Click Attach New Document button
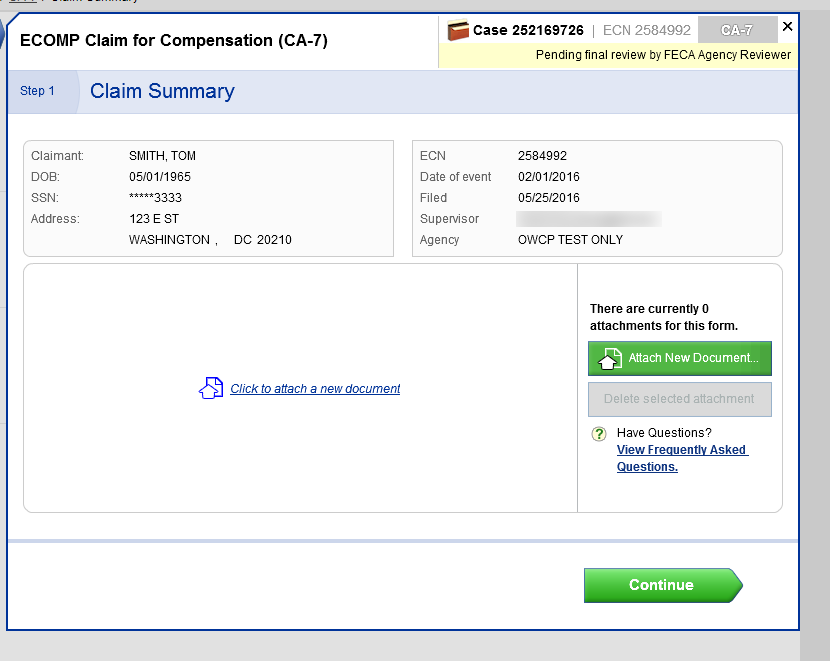The width and height of the screenshot is (830, 661). [680, 358]
